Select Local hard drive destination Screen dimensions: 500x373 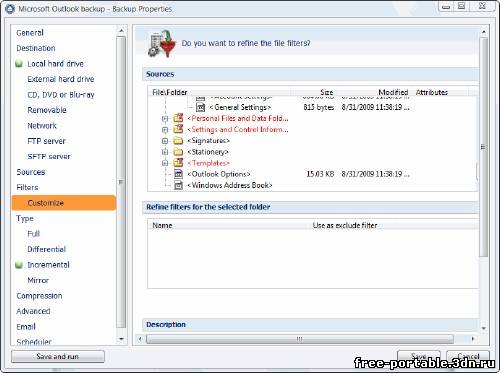pyautogui.click(x=55, y=64)
